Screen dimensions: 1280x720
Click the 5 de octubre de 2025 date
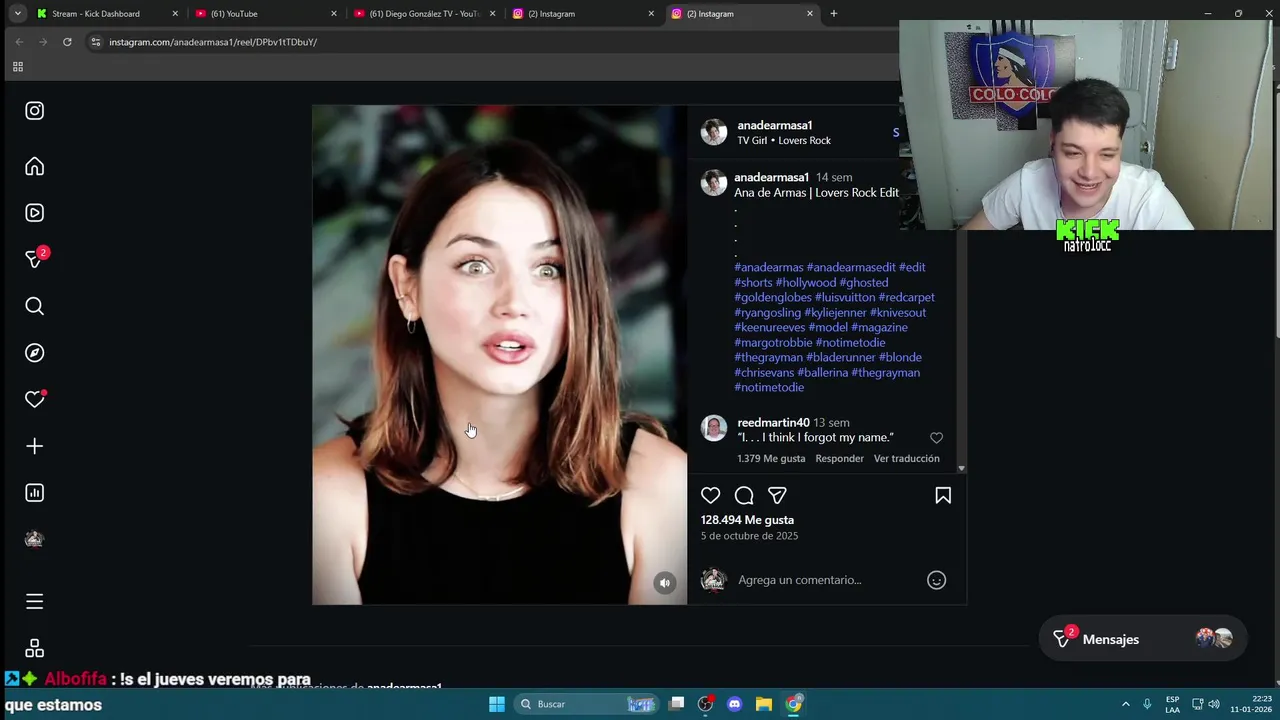click(x=749, y=536)
